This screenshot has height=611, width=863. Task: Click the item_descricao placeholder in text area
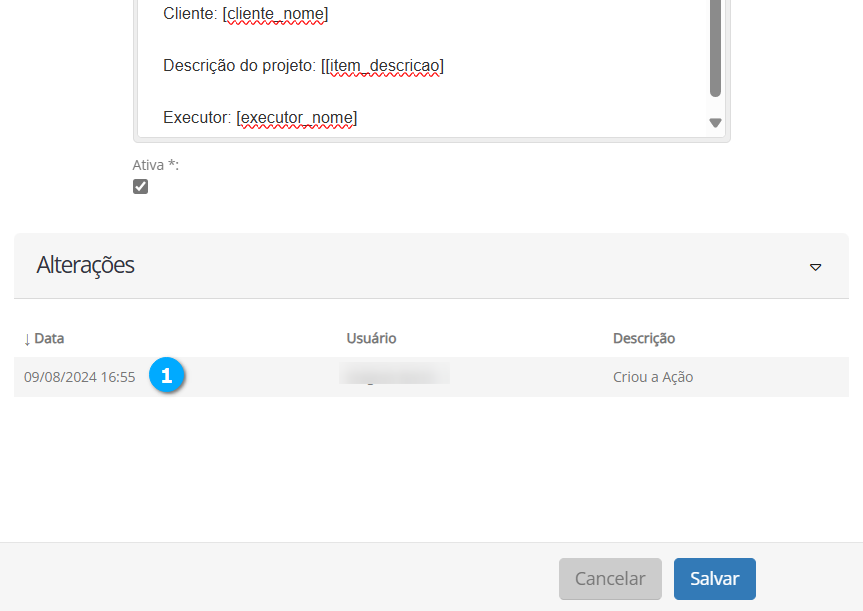(385, 66)
